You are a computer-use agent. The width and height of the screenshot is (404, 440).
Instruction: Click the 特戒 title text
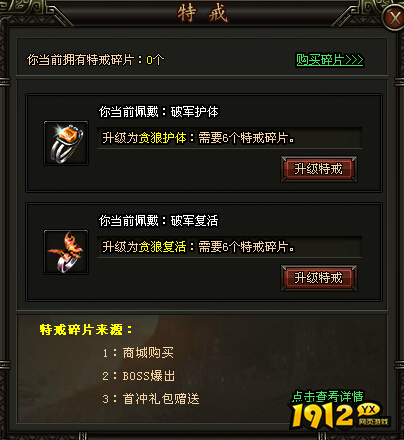pos(203,13)
